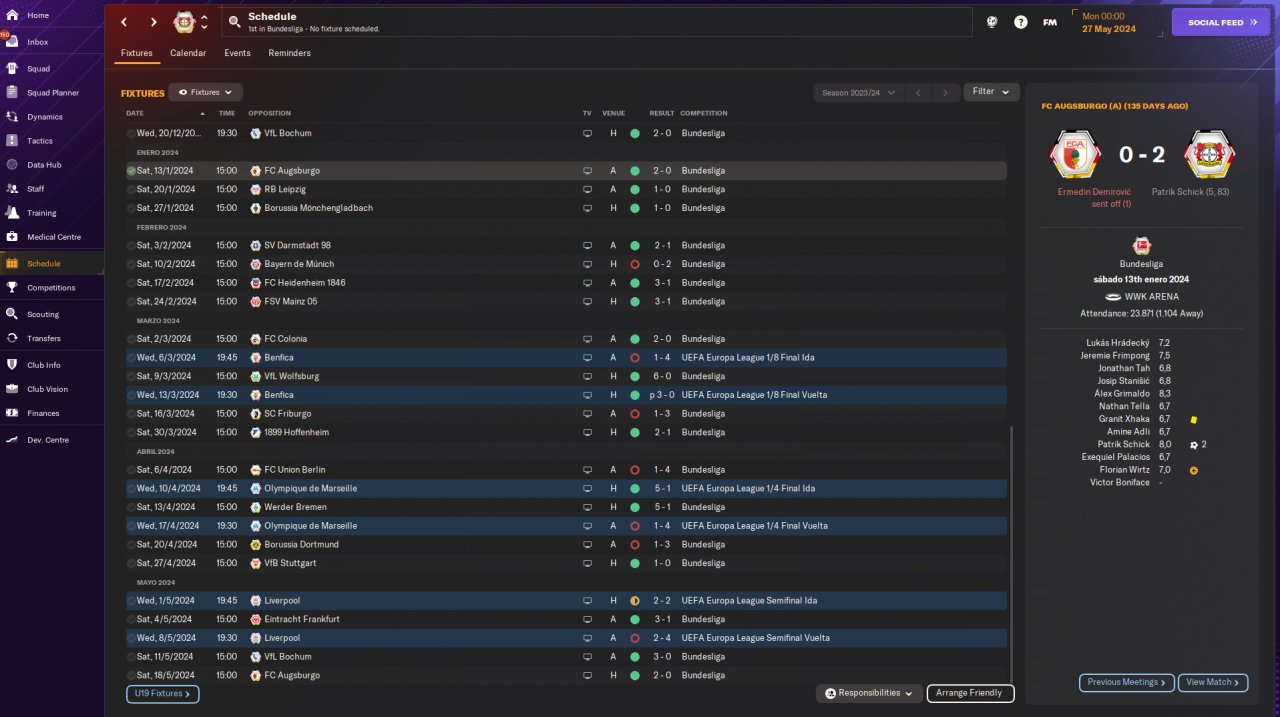Image resolution: width=1280 pixels, height=717 pixels.
Task: Open the Filter dropdown
Action: (x=991, y=92)
